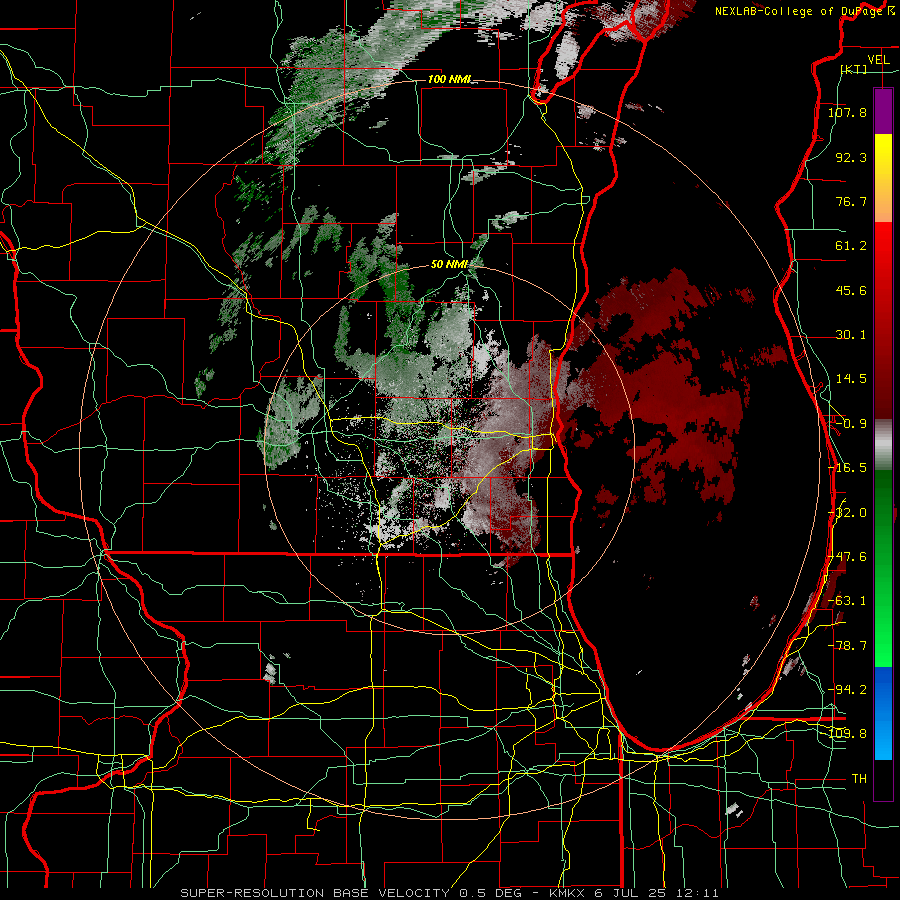Screen dimensions: 900x900
Task: Select the 76.7 legend value
Action: pyautogui.click(x=851, y=201)
